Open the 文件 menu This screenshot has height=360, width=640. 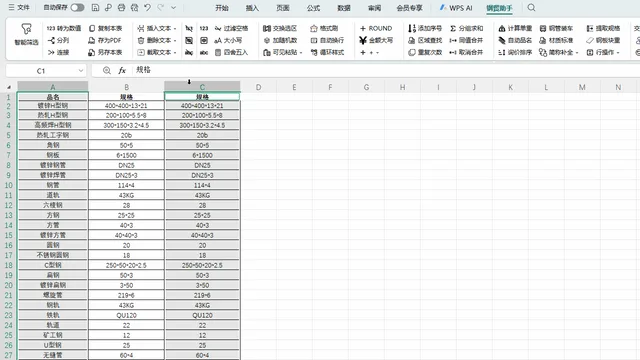[19, 7]
